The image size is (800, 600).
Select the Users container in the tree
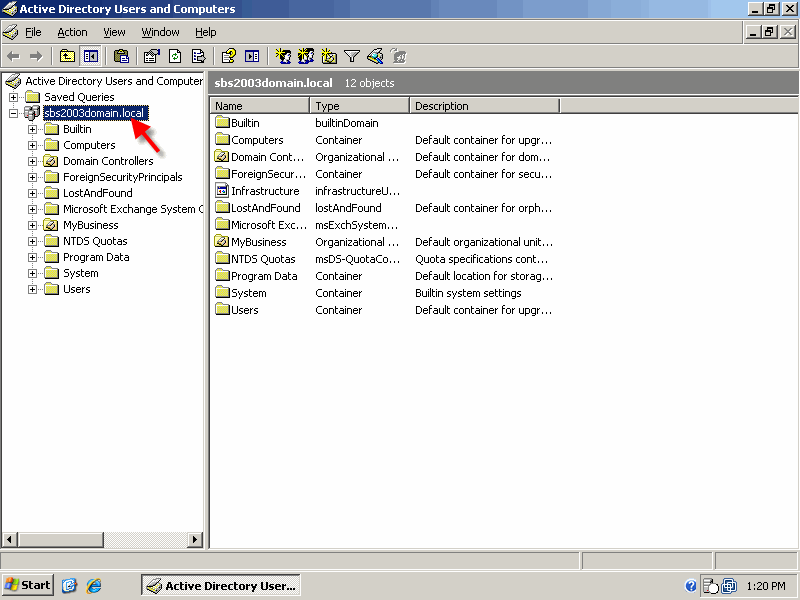(77, 289)
